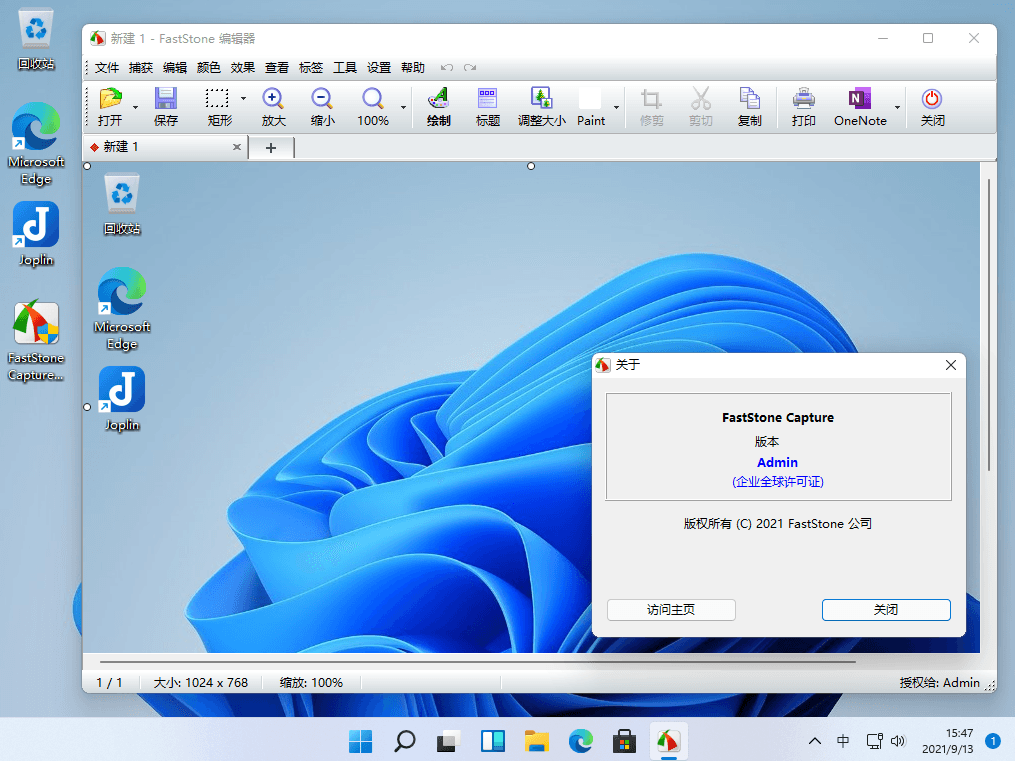Open the 捕获 menu
The image size is (1015, 761).
tap(140, 67)
